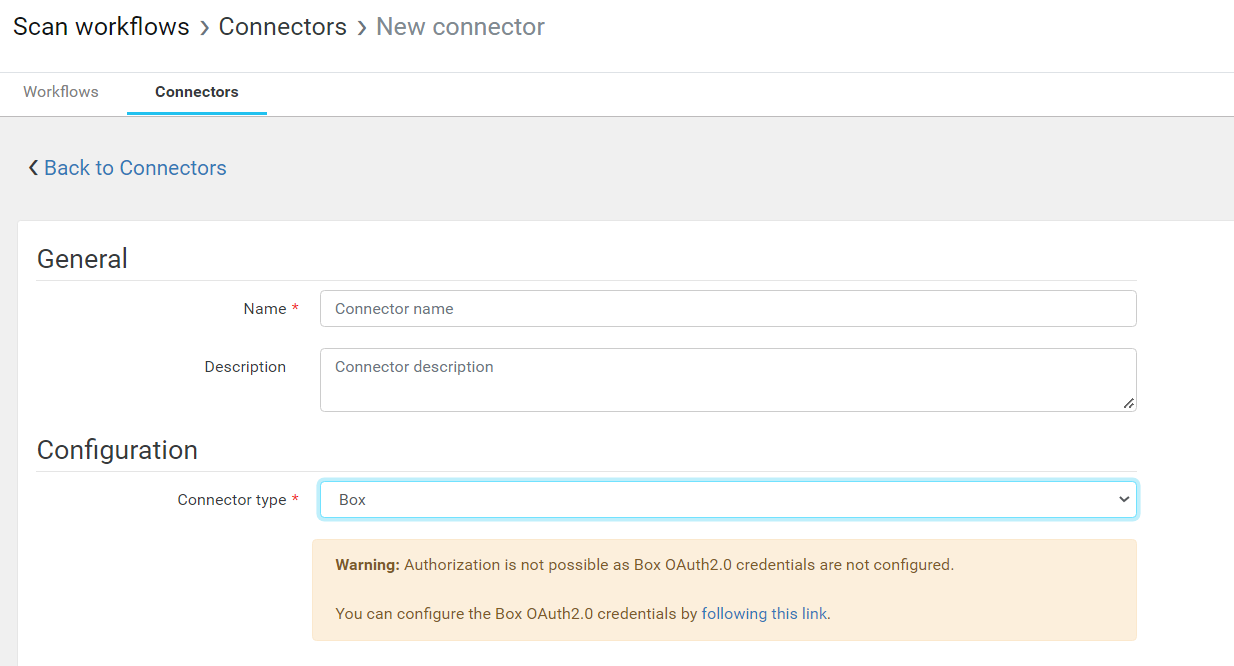1234x666 pixels.
Task: Click New connector breadcrumb text
Action: pos(460,27)
